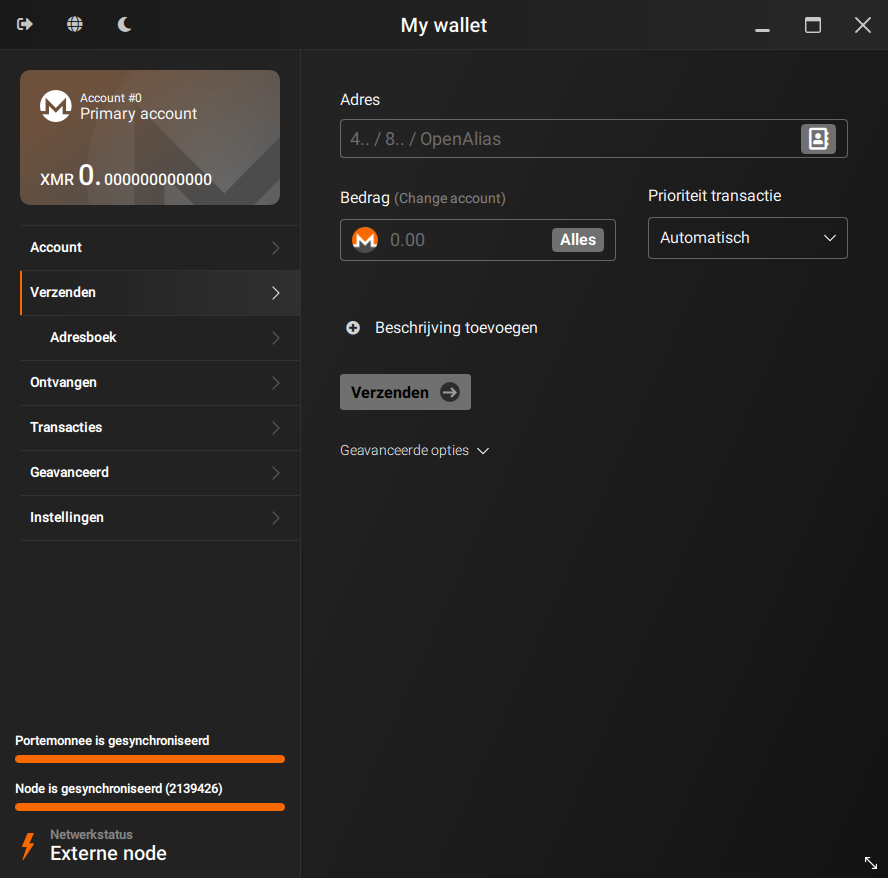Click the plus icon for Beschrijving toevoegen
Image resolution: width=888 pixels, height=878 pixels.
(352, 327)
